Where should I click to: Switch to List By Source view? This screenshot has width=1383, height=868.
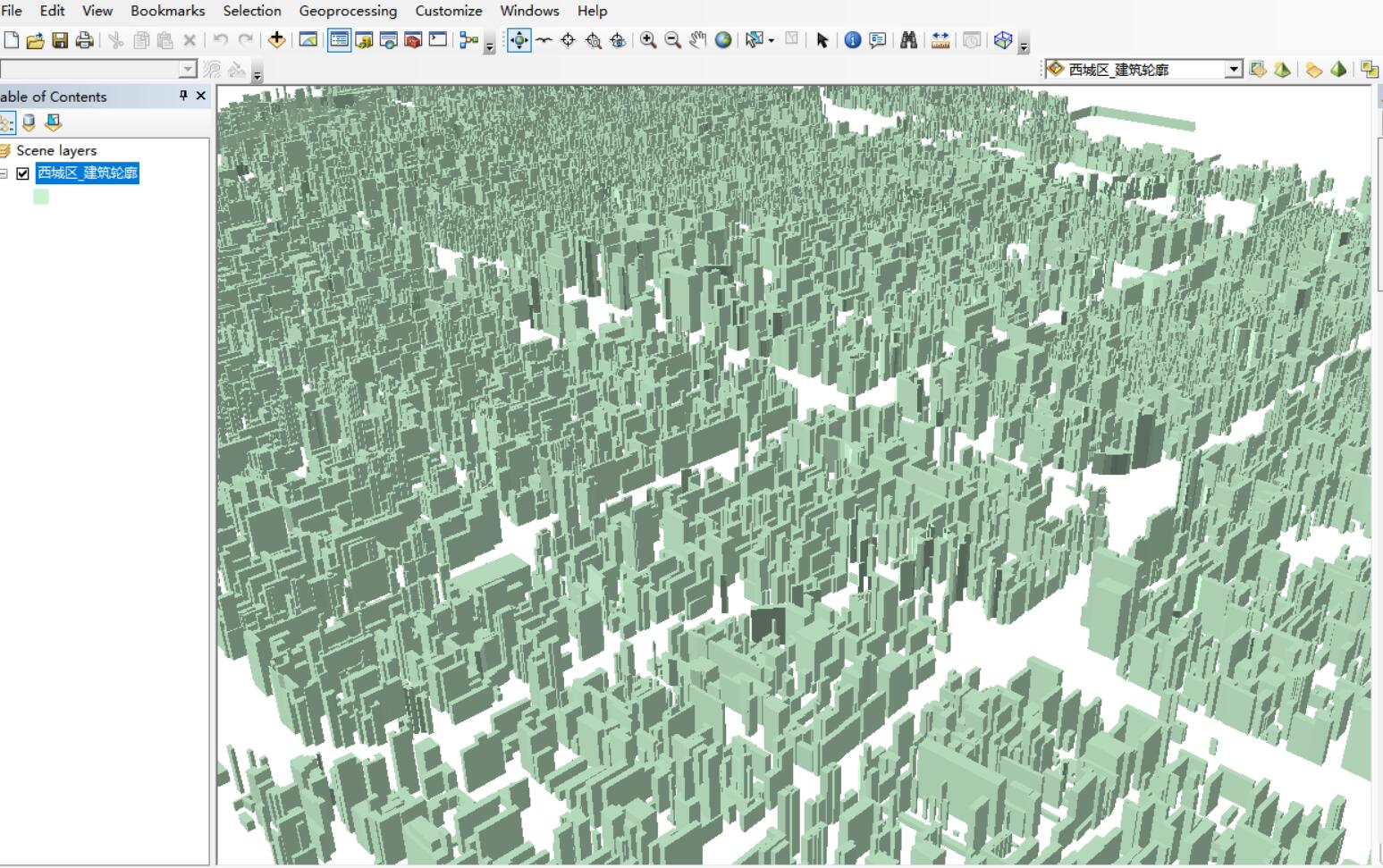tap(29, 122)
